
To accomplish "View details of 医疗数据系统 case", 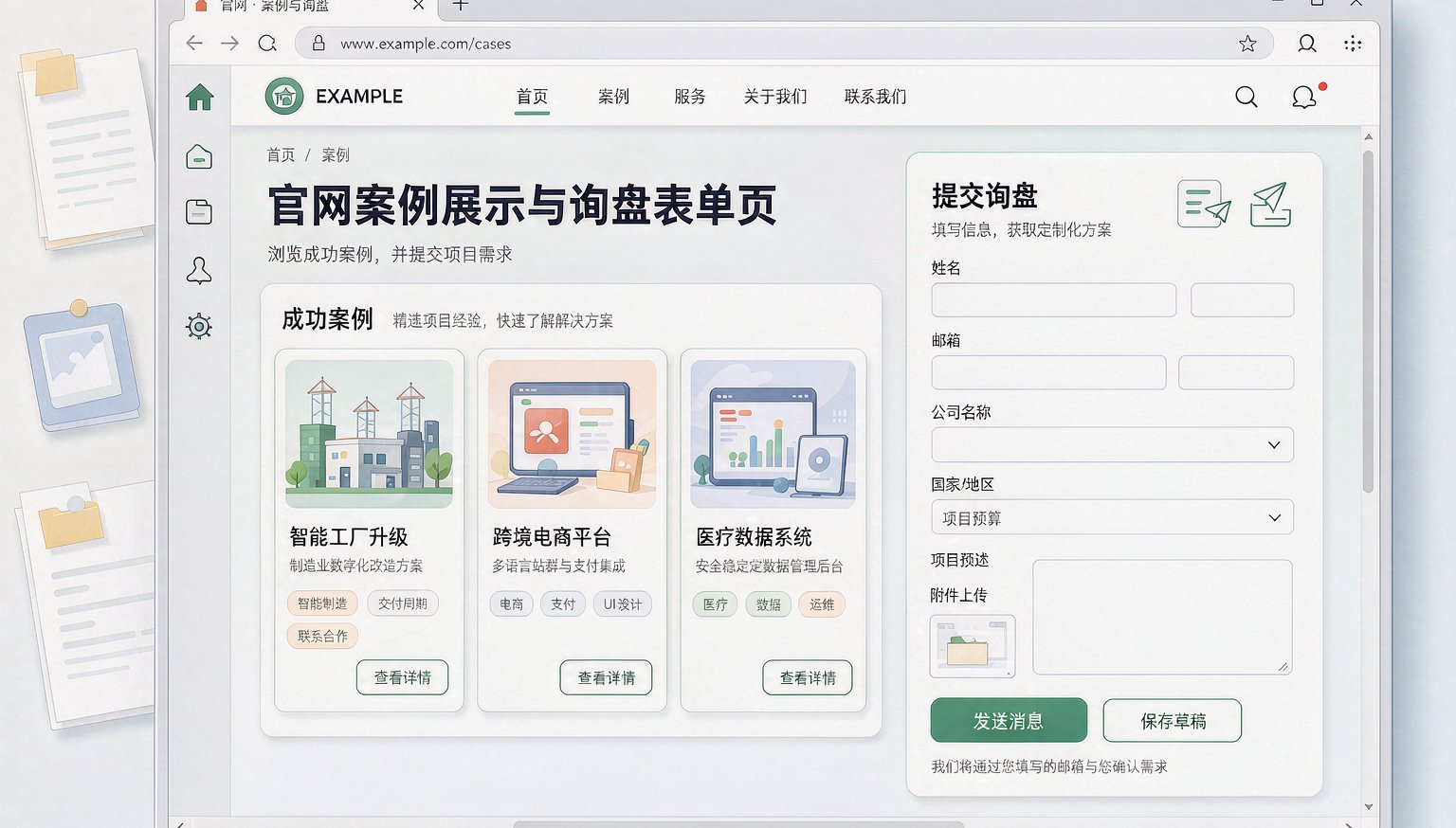I will [808, 677].
